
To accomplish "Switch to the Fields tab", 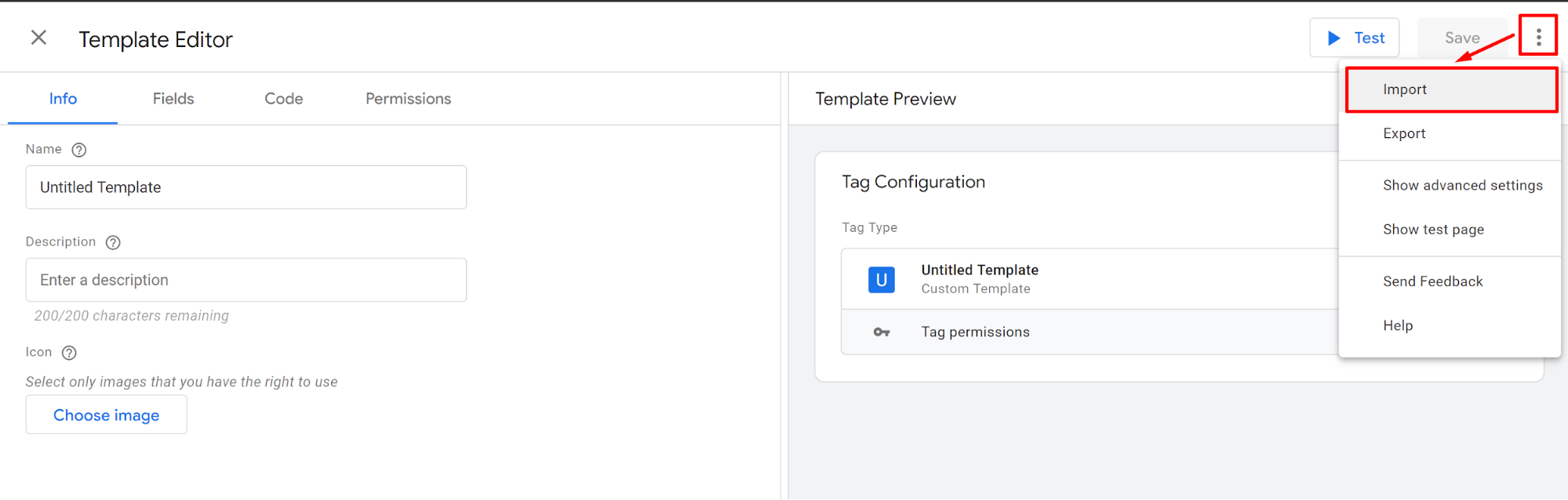I will pos(173,99).
